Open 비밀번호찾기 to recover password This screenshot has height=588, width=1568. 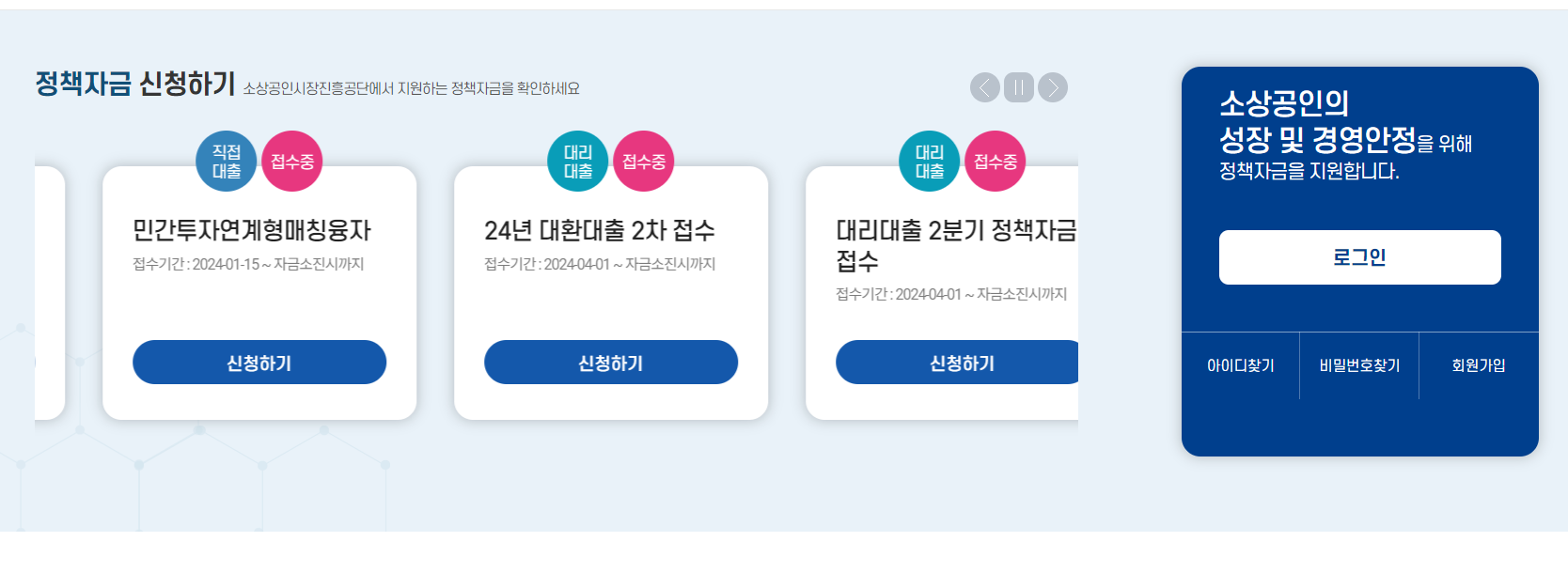pos(1359,366)
